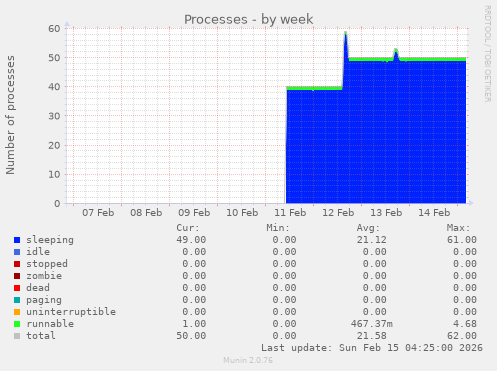Click the '11 Feb' x-axis label

[290, 213]
